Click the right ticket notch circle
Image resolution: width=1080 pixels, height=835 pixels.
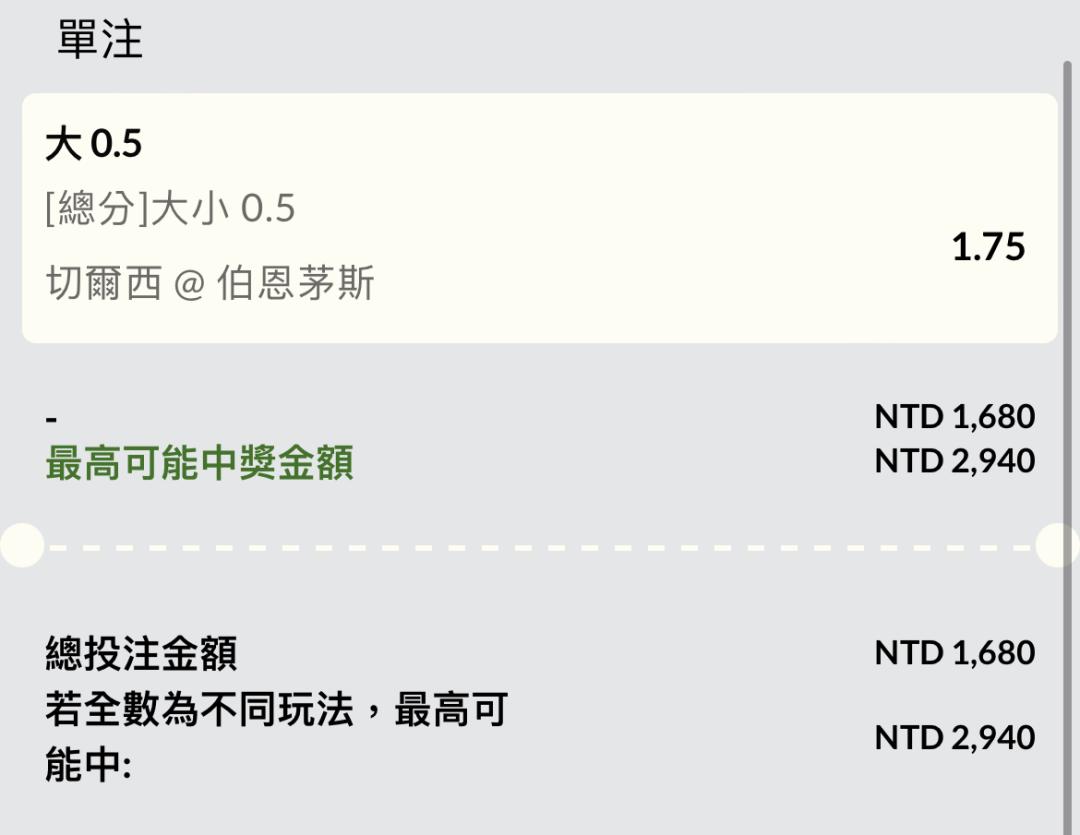coord(1057,545)
